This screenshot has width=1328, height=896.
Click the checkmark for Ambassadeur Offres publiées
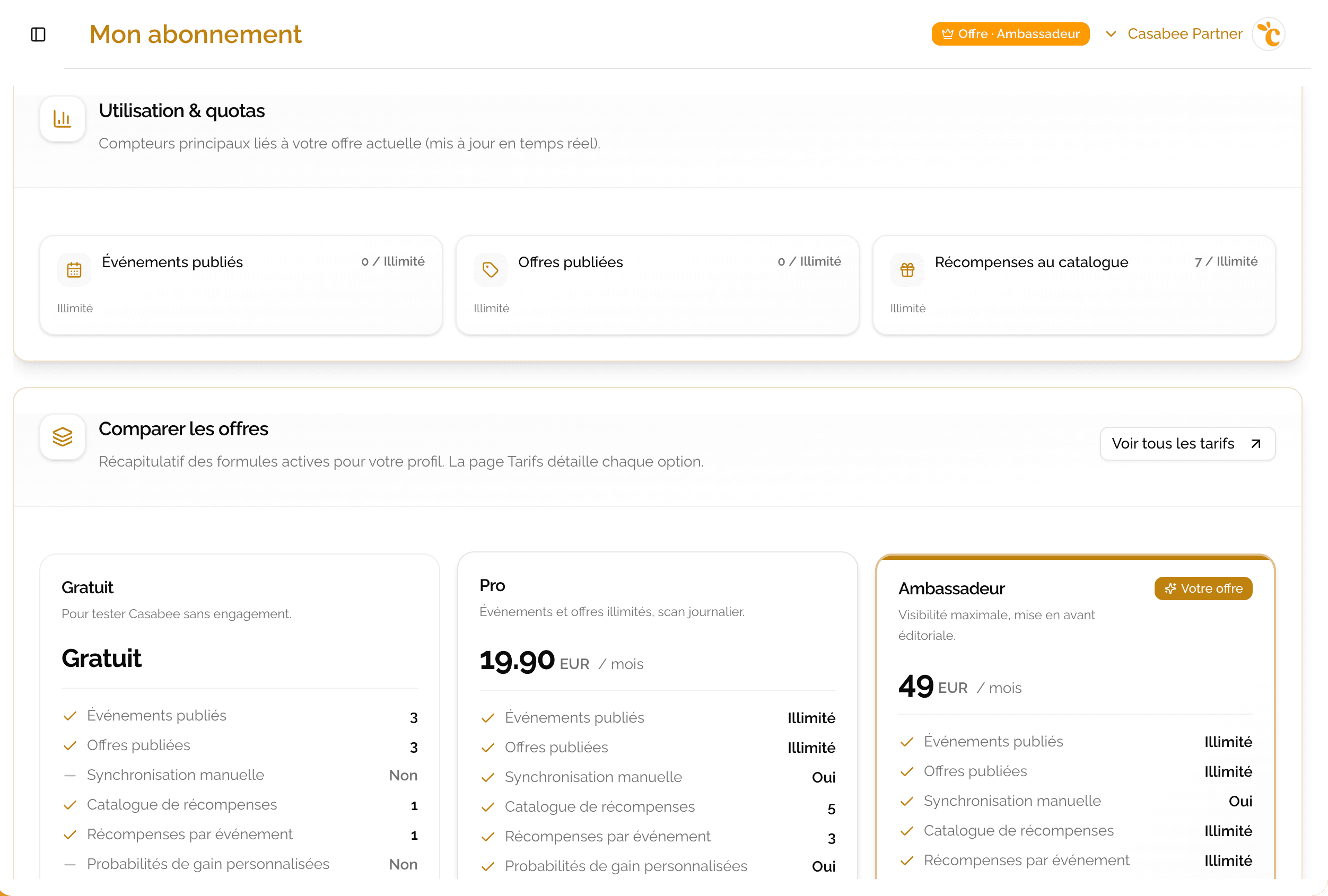(x=906, y=772)
